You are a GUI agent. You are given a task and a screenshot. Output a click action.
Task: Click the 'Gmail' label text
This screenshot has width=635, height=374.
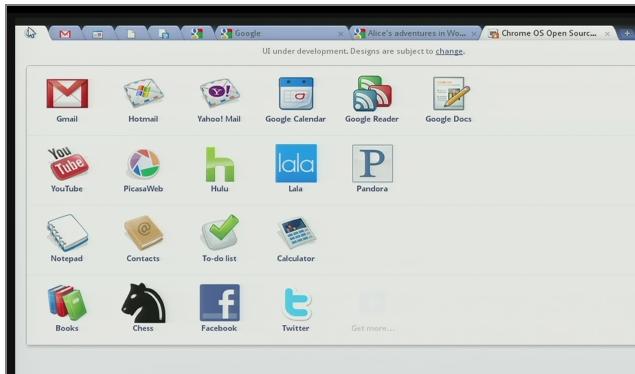(x=67, y=119)
